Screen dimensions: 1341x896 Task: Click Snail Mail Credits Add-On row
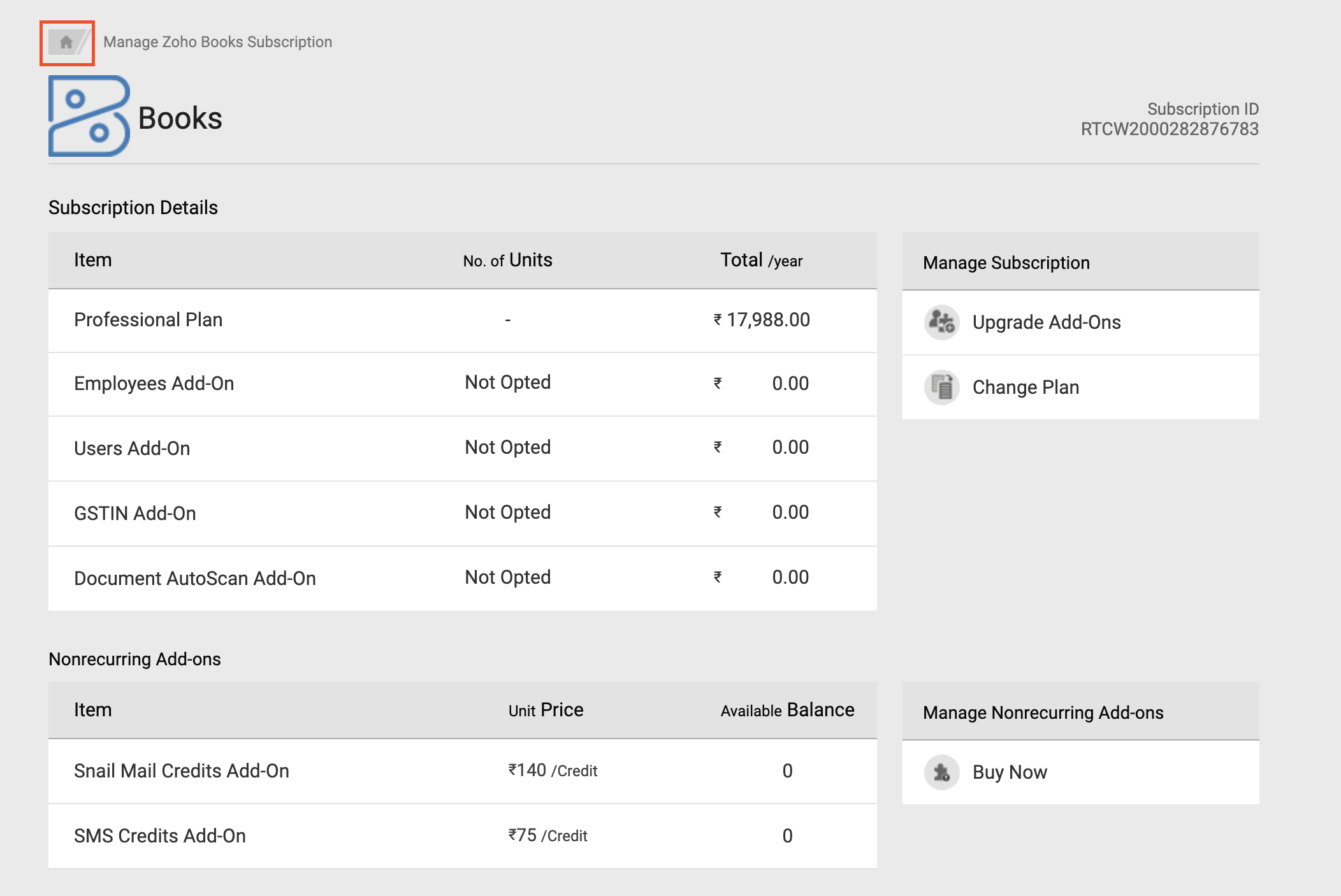(181, 771)
